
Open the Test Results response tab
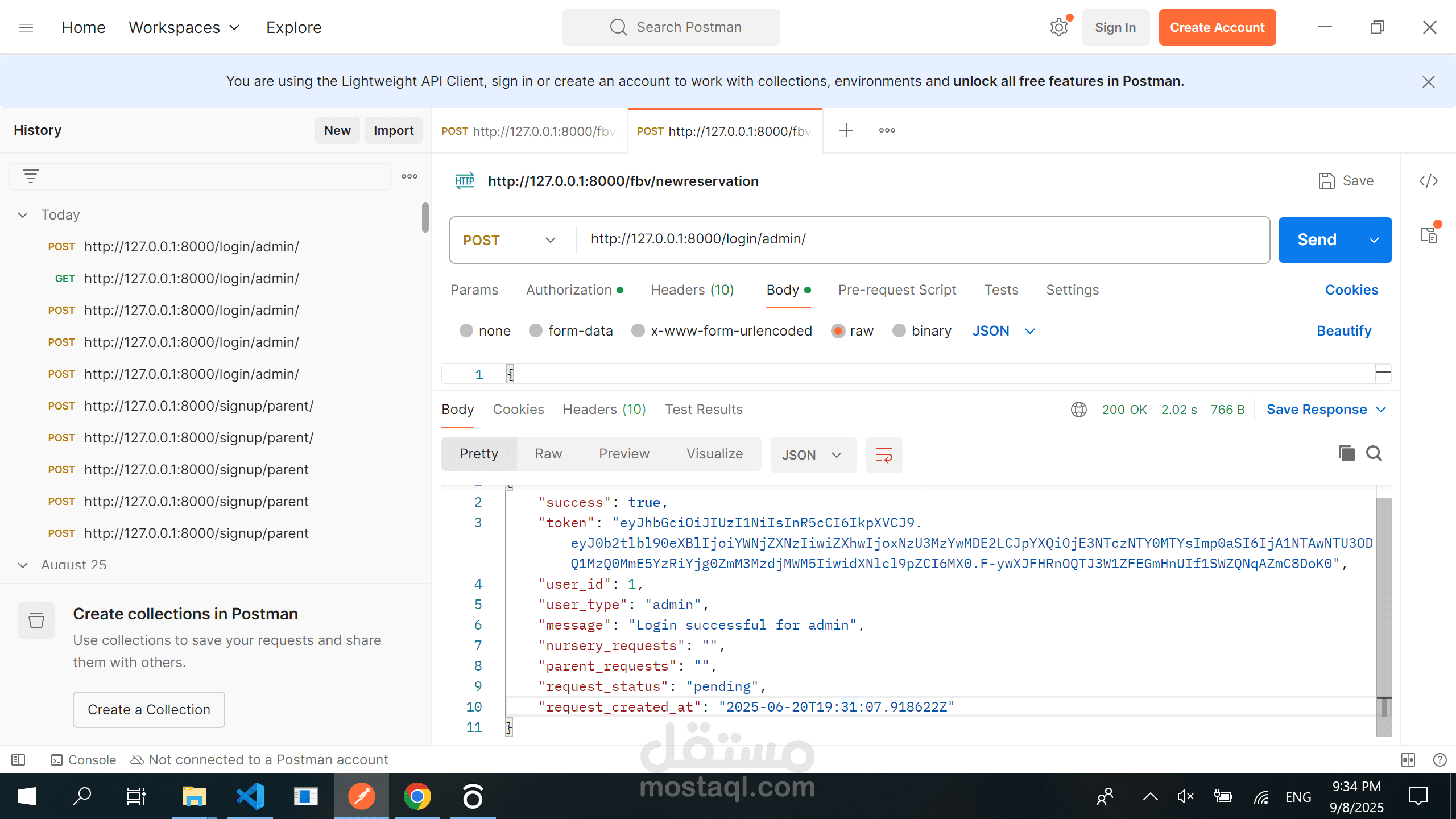tap(704, 409)
